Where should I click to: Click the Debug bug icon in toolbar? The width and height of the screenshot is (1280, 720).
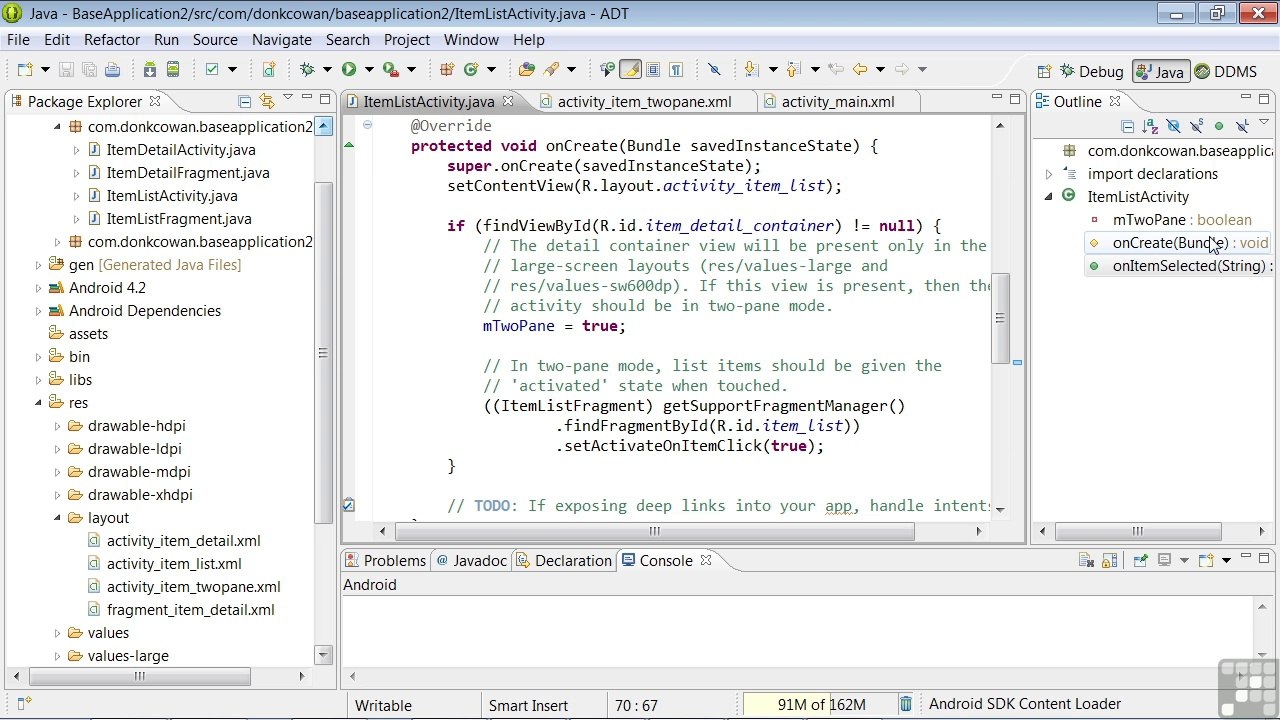[307, 69]
